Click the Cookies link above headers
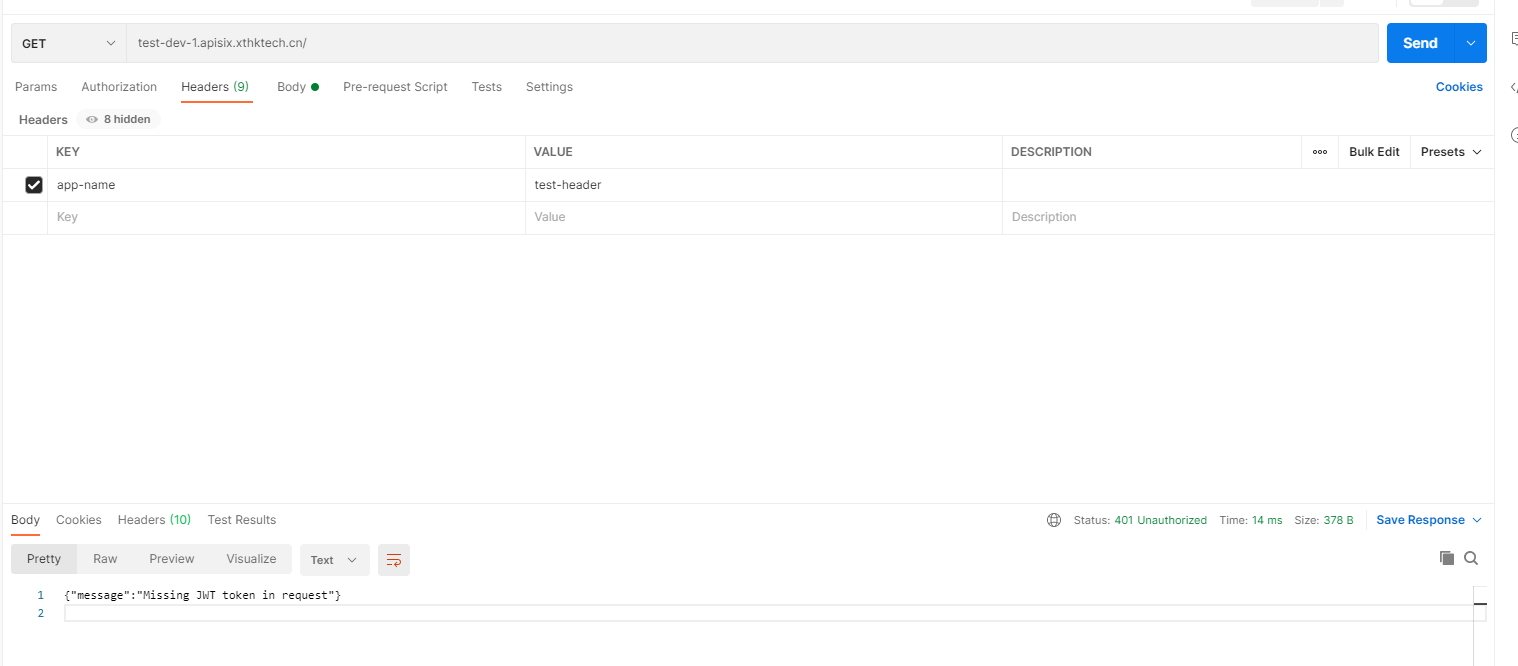This screenshot has height=666, width=1518. pyautogui.click(x=1459, y=87)
